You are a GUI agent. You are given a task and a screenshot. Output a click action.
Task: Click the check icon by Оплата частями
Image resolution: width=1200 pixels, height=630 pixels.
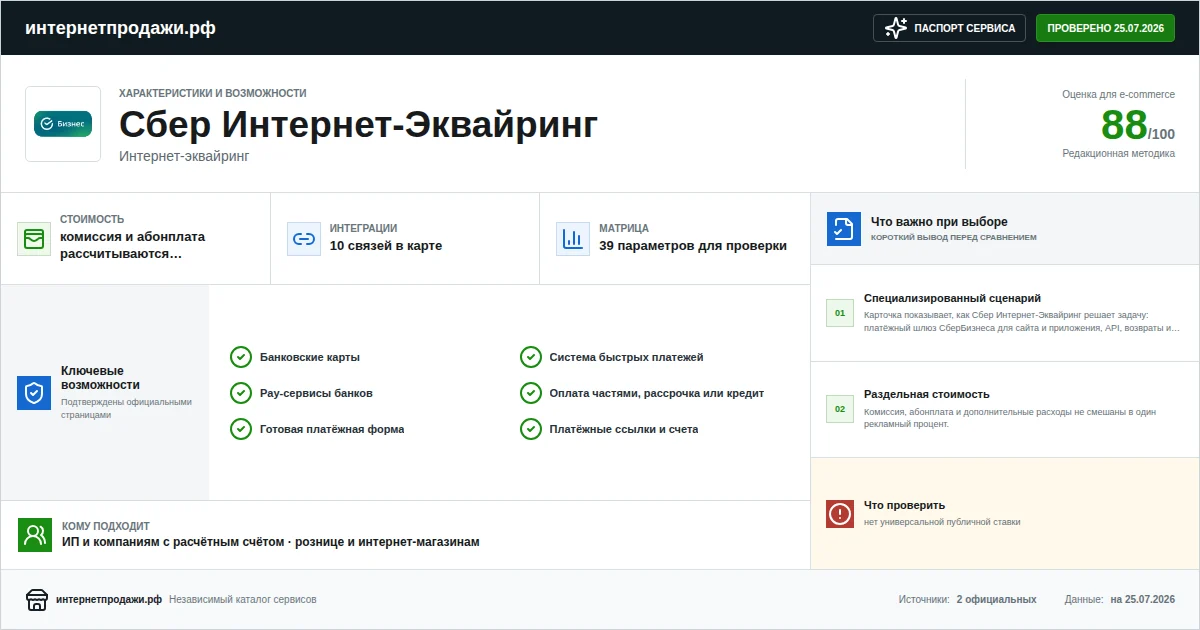(531, 393)
